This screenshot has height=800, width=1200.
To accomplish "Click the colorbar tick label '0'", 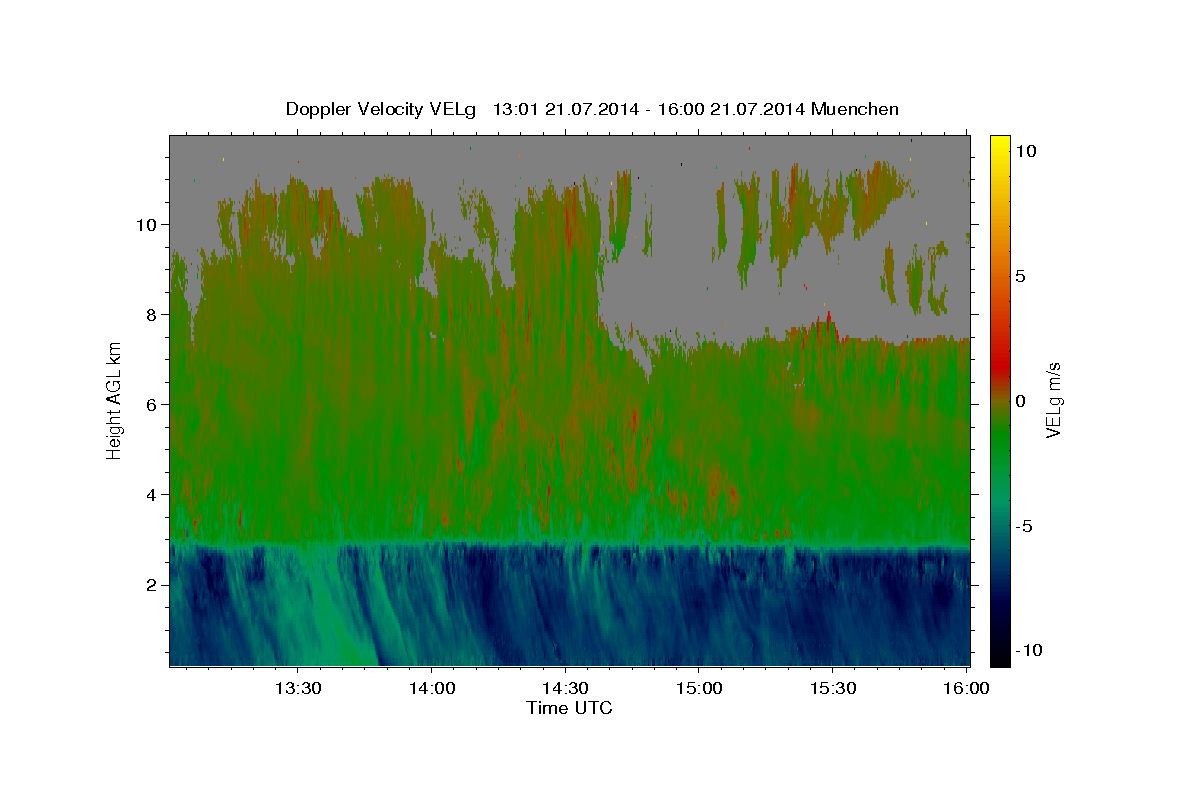I will click(1021, 401).
